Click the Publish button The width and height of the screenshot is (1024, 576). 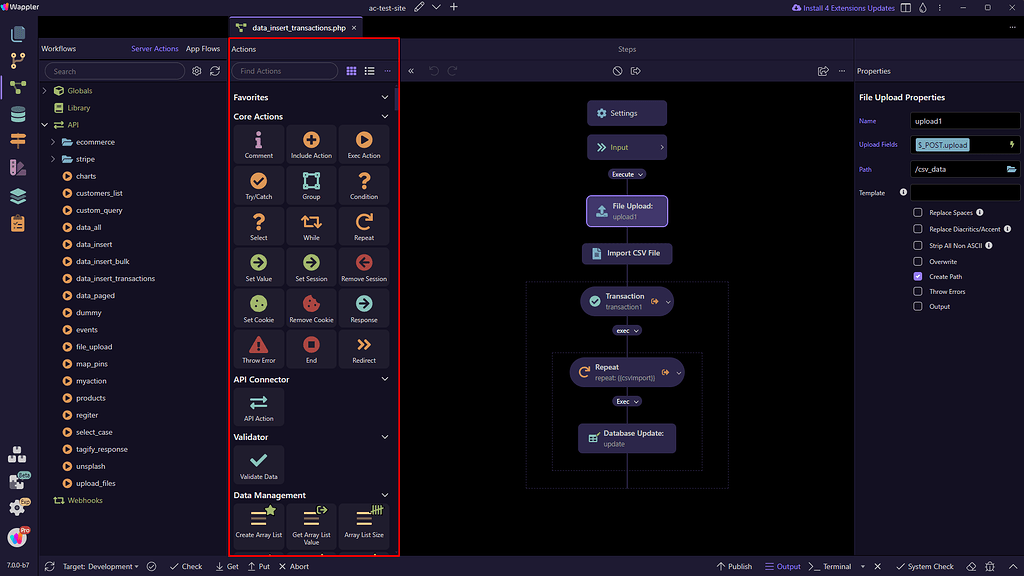(734, 566)
